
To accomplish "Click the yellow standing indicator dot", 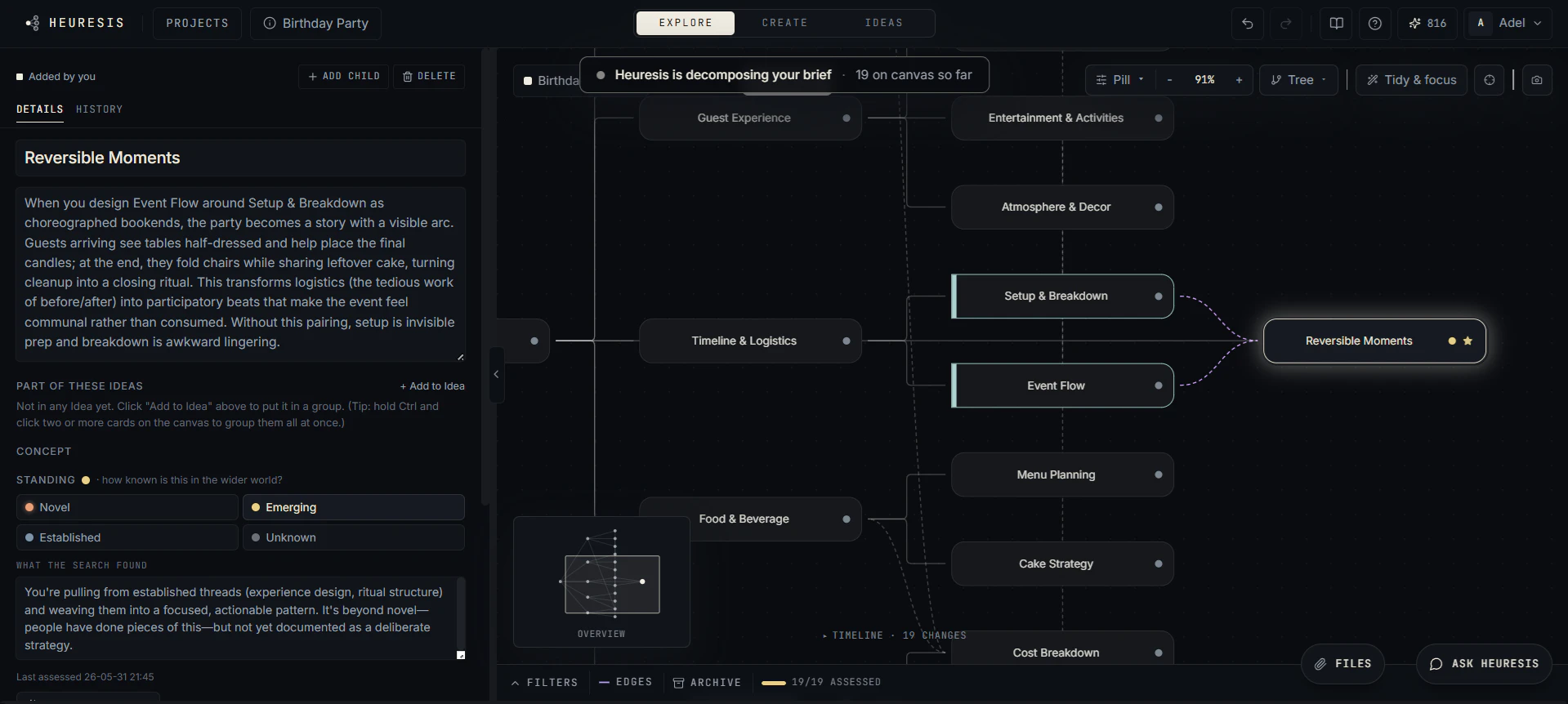I will click(85, 480).
